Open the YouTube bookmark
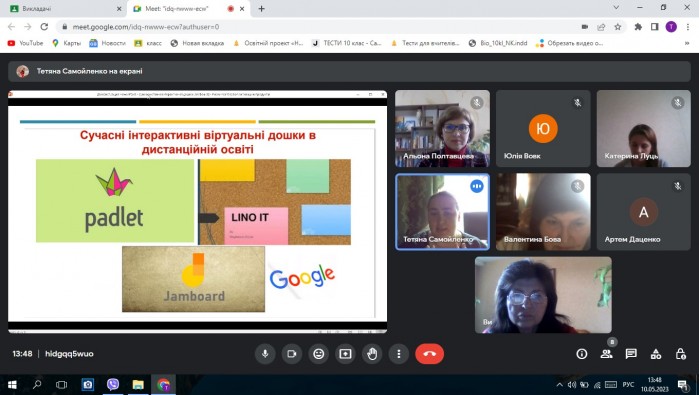The height and width of the screenshot is (395, 699). (25, 43)
